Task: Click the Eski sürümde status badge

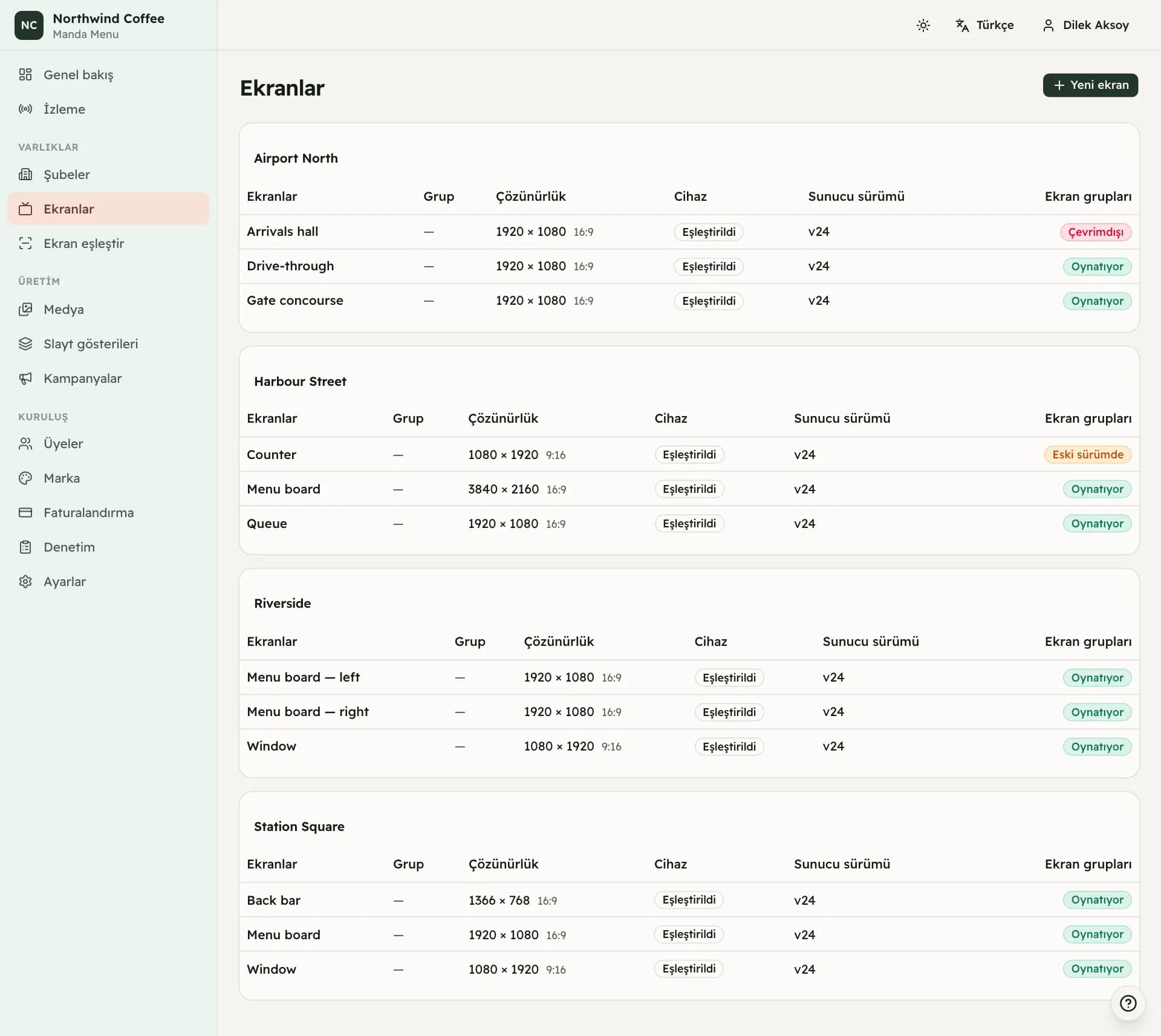Action: coord(1087,454)
